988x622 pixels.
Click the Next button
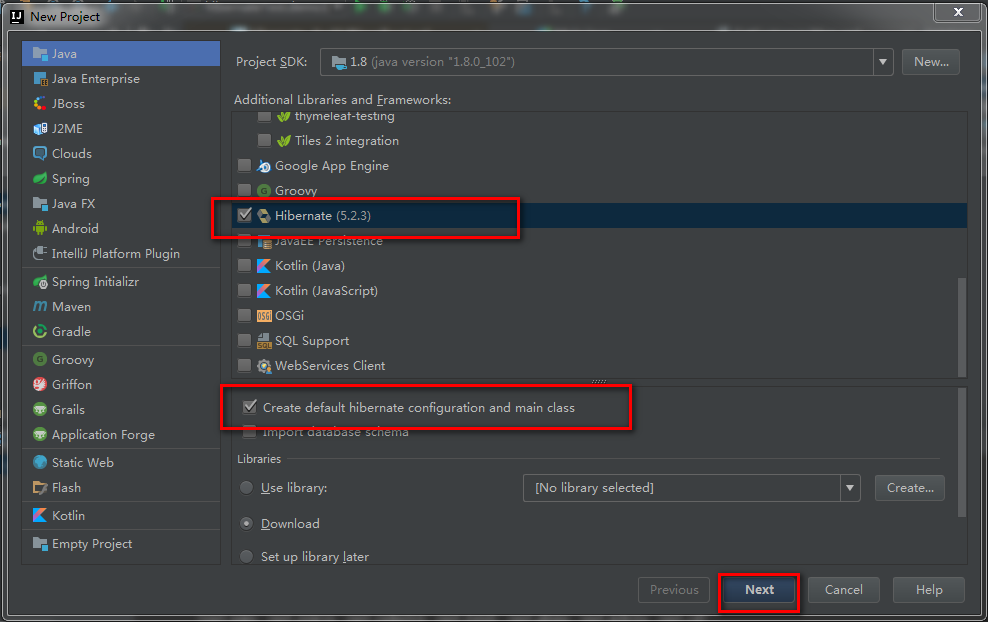point(759,590)
